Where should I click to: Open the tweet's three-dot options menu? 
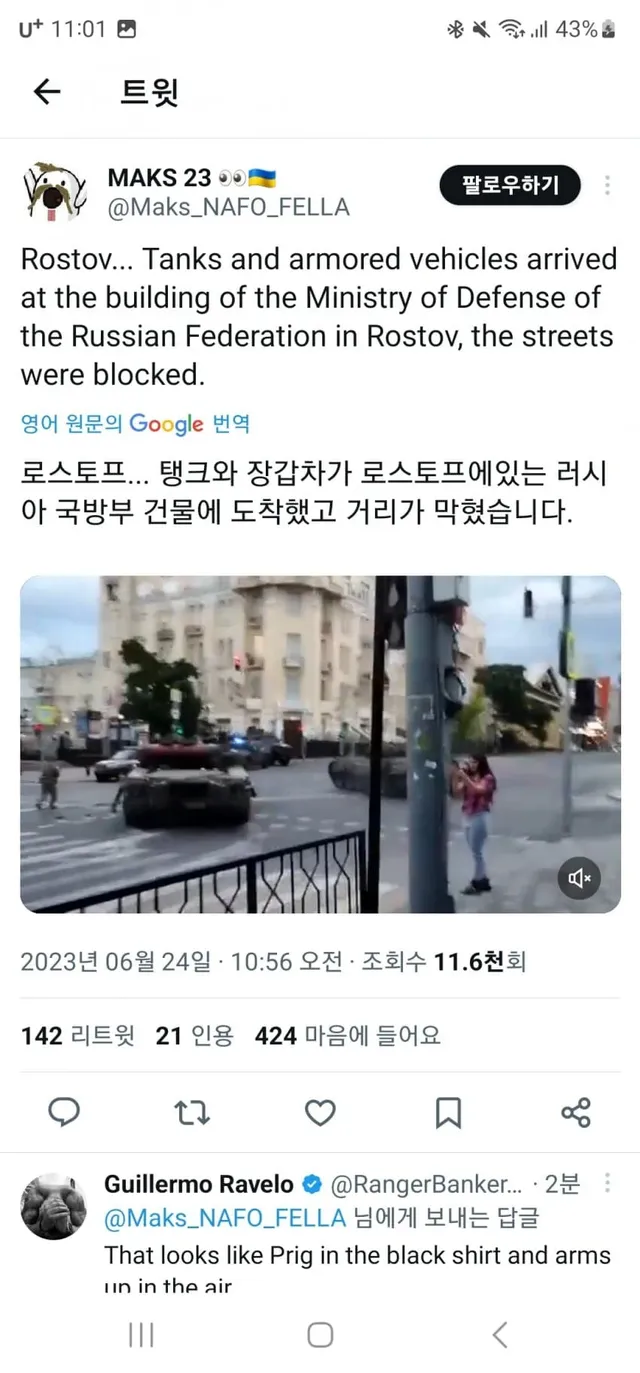(x=607, y=185)
